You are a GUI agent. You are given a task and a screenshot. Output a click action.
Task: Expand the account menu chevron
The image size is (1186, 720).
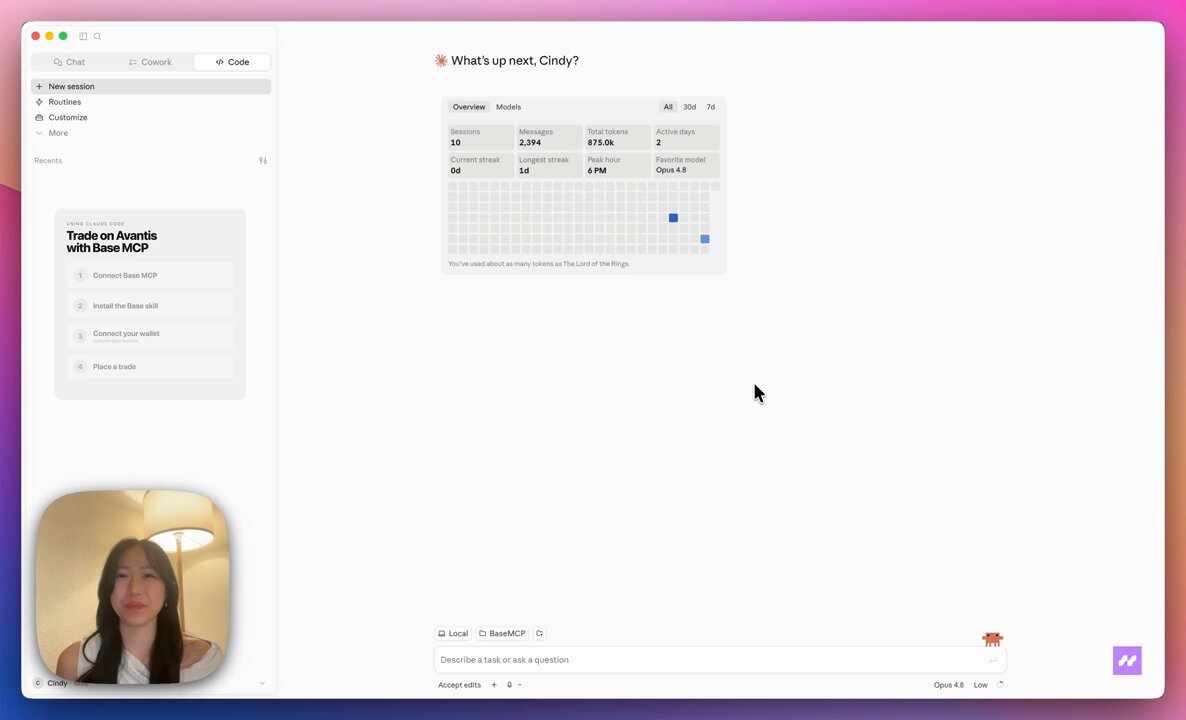point(262,683)
